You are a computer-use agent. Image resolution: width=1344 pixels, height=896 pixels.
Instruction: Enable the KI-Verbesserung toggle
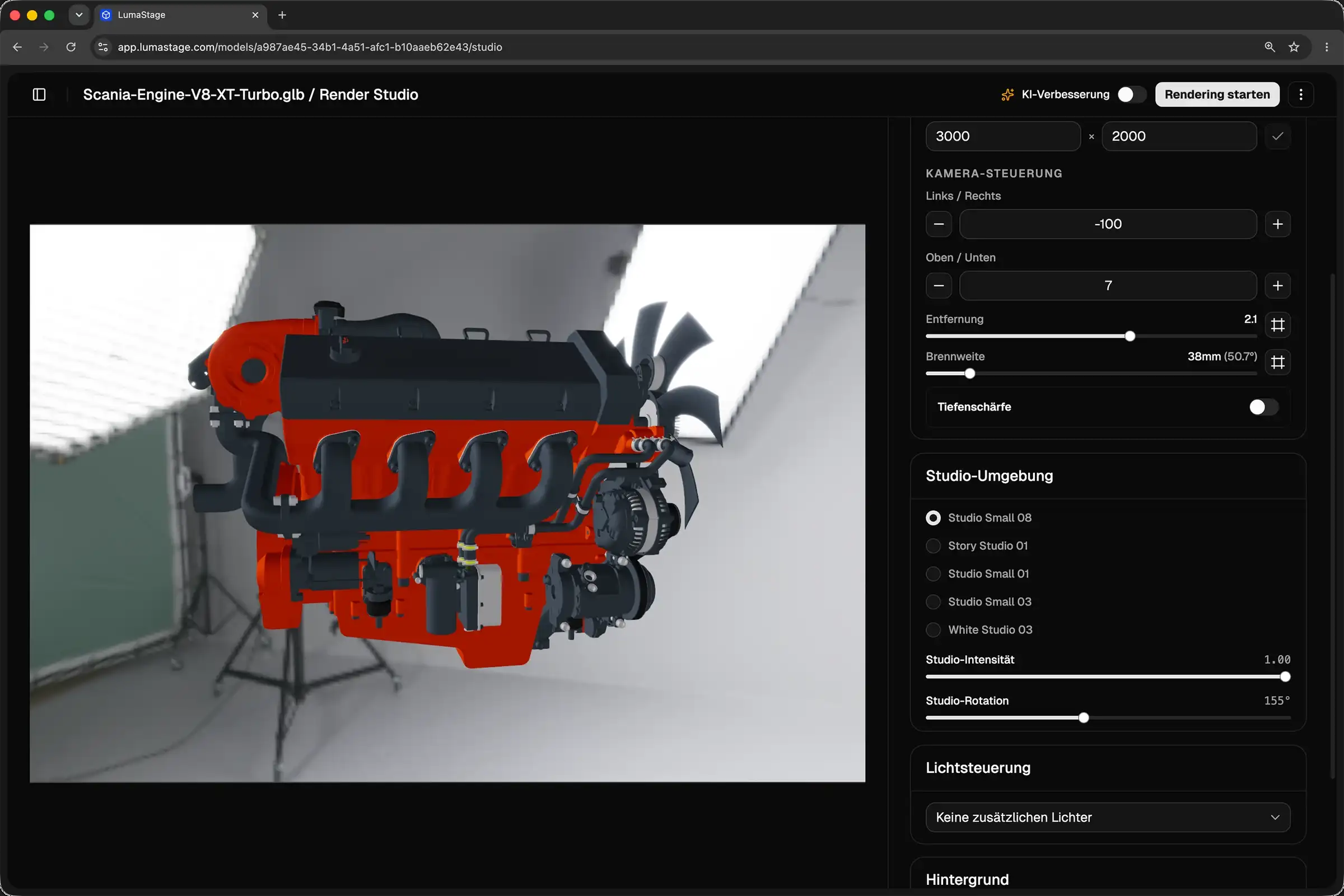click(1131, 95)
